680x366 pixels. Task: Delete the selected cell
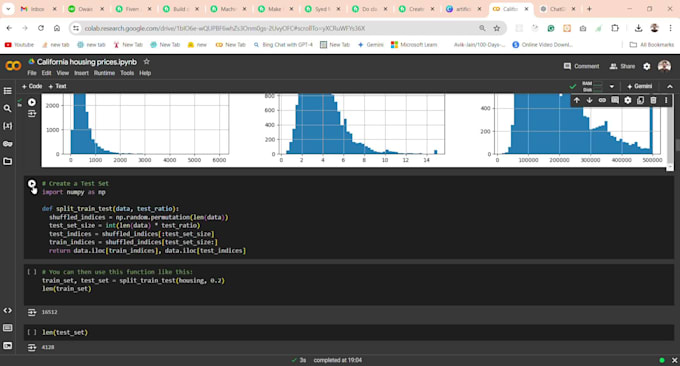653,100
